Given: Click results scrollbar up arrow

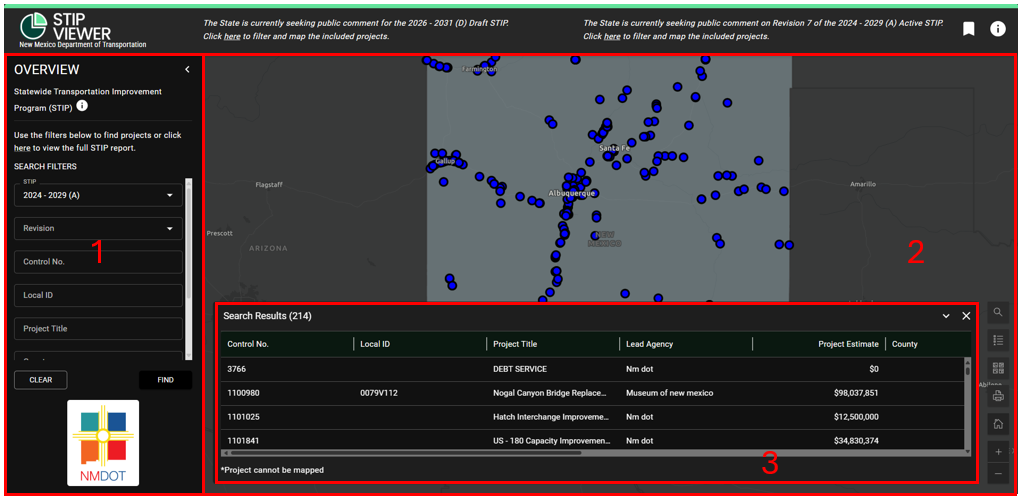Looking at the screenshot, I should [x=967, y=360].
